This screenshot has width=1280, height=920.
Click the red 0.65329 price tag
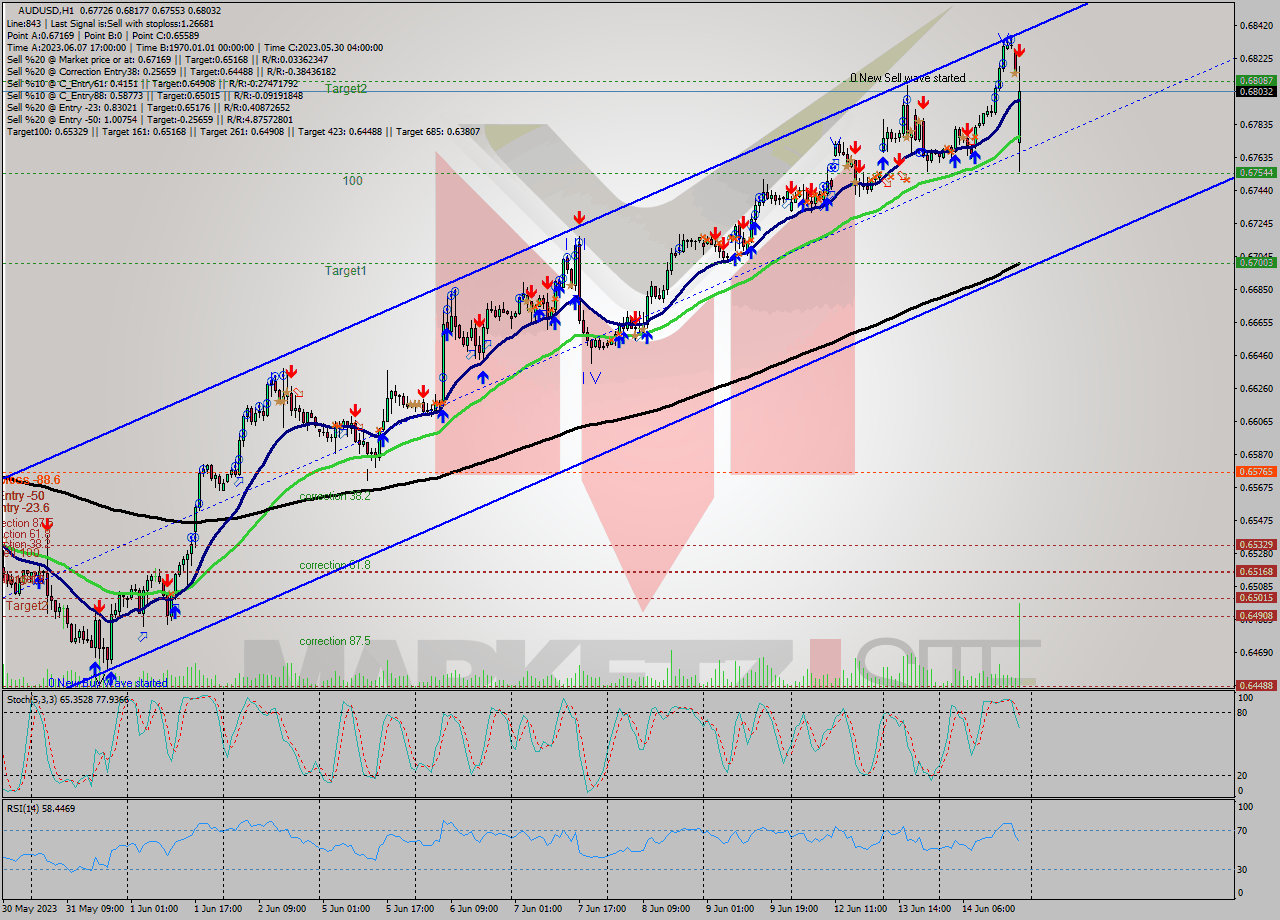pos(1255,545)
